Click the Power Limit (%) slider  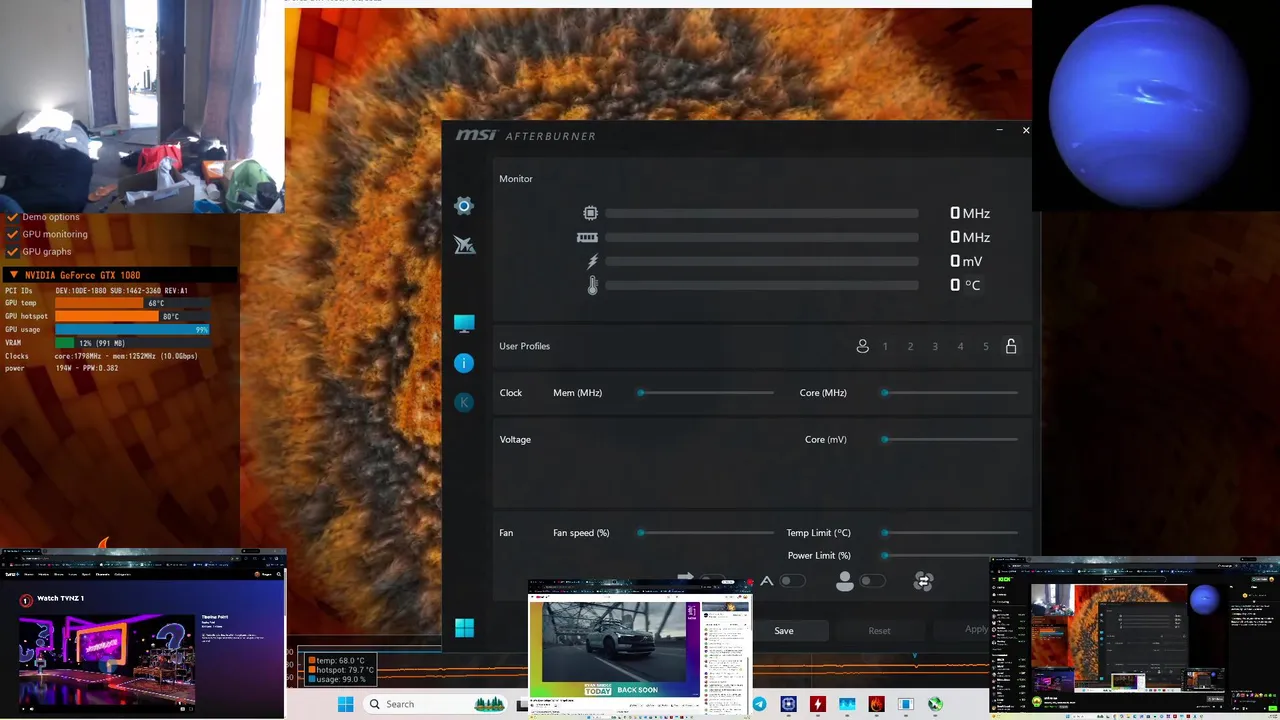point(950,555)
